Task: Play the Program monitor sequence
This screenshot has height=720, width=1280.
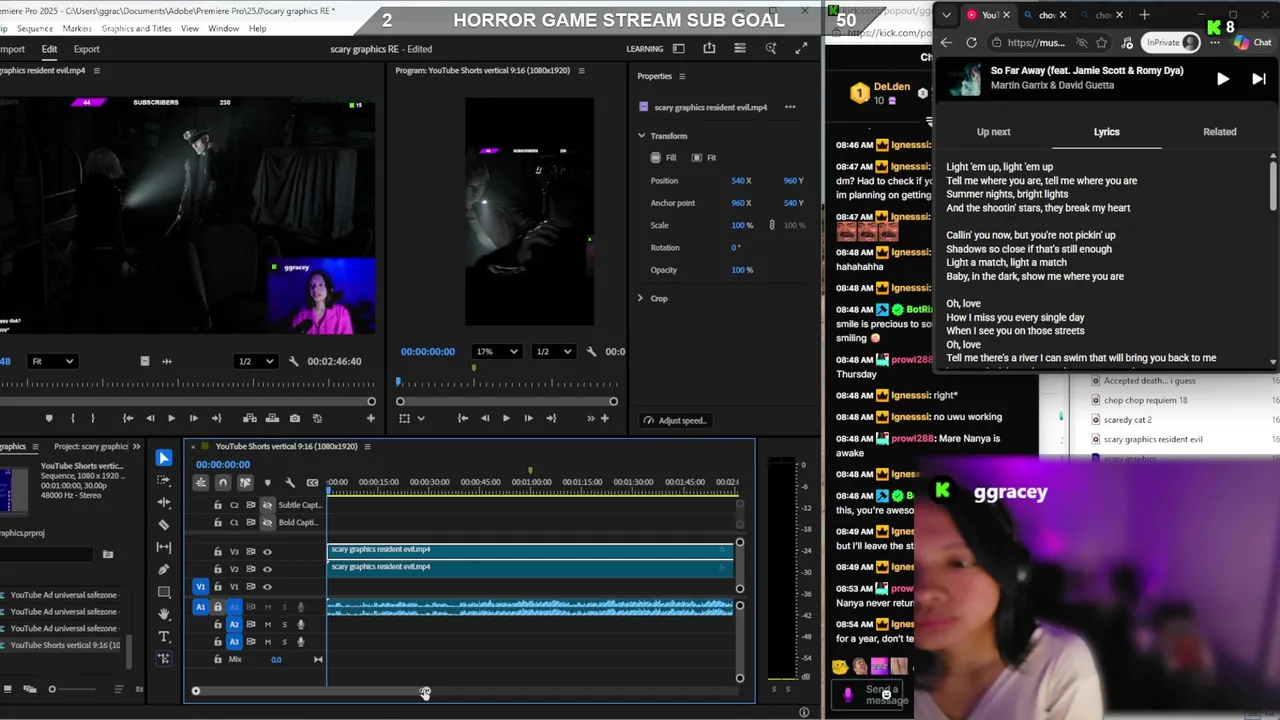Action: coord(506,418)
